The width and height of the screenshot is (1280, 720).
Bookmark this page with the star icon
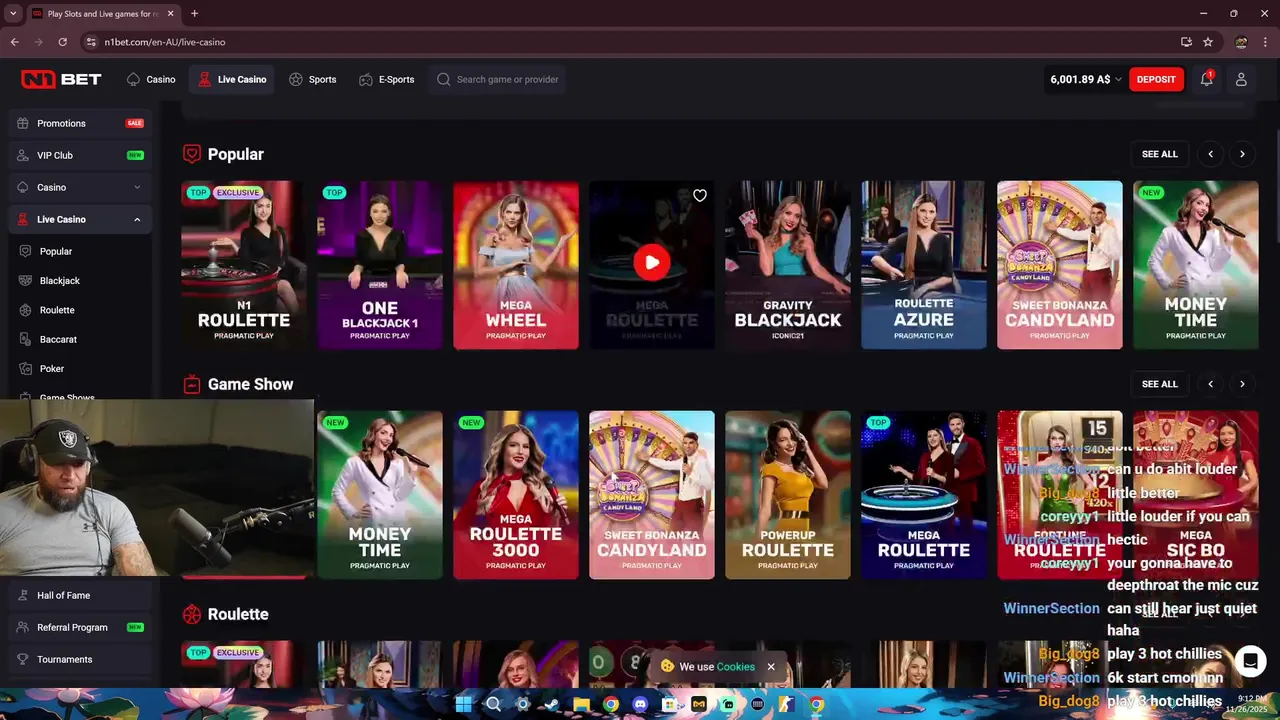click(x=1208, y=42)
